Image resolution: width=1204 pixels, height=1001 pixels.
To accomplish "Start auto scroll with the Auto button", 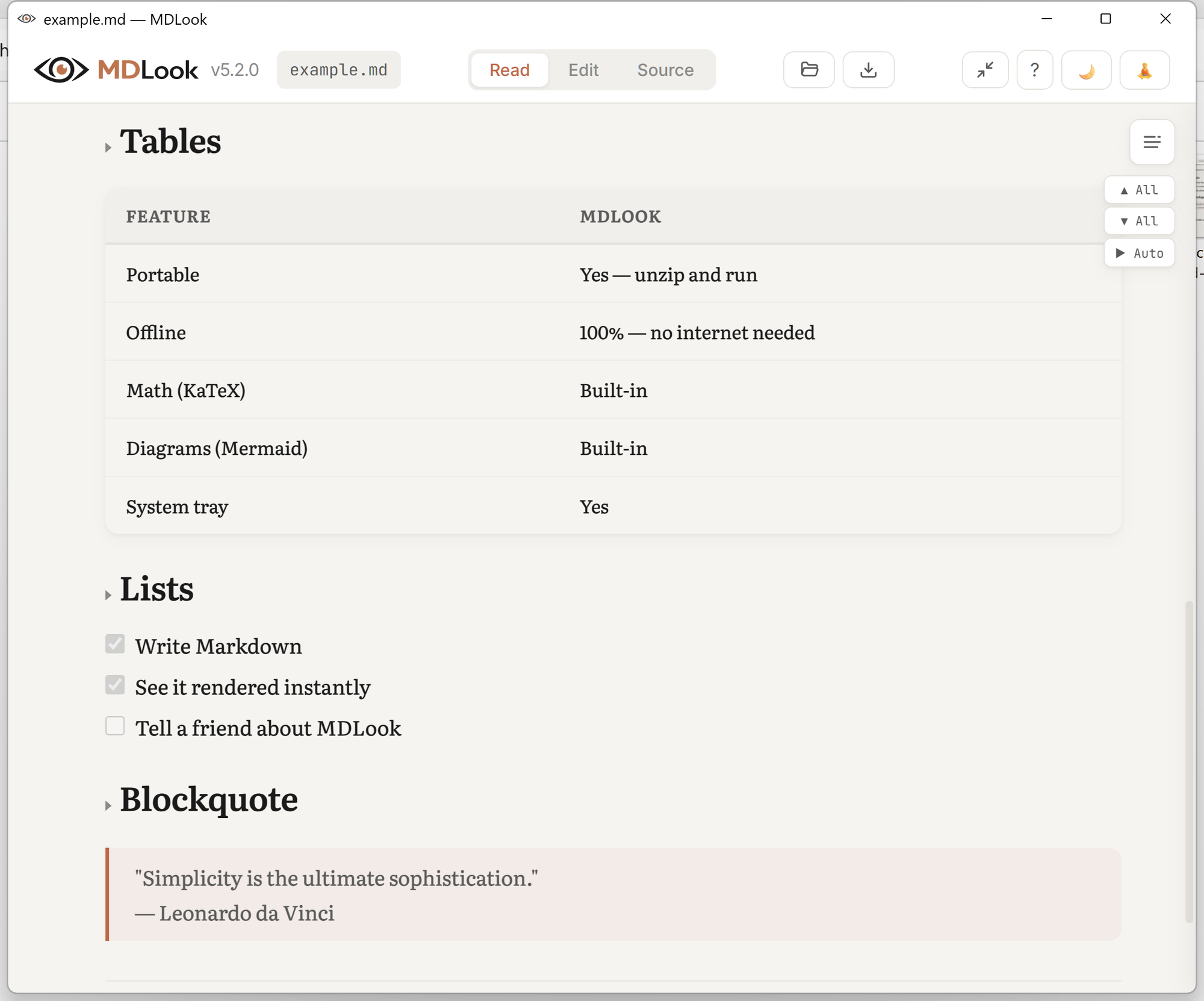I will point(1139,253).
